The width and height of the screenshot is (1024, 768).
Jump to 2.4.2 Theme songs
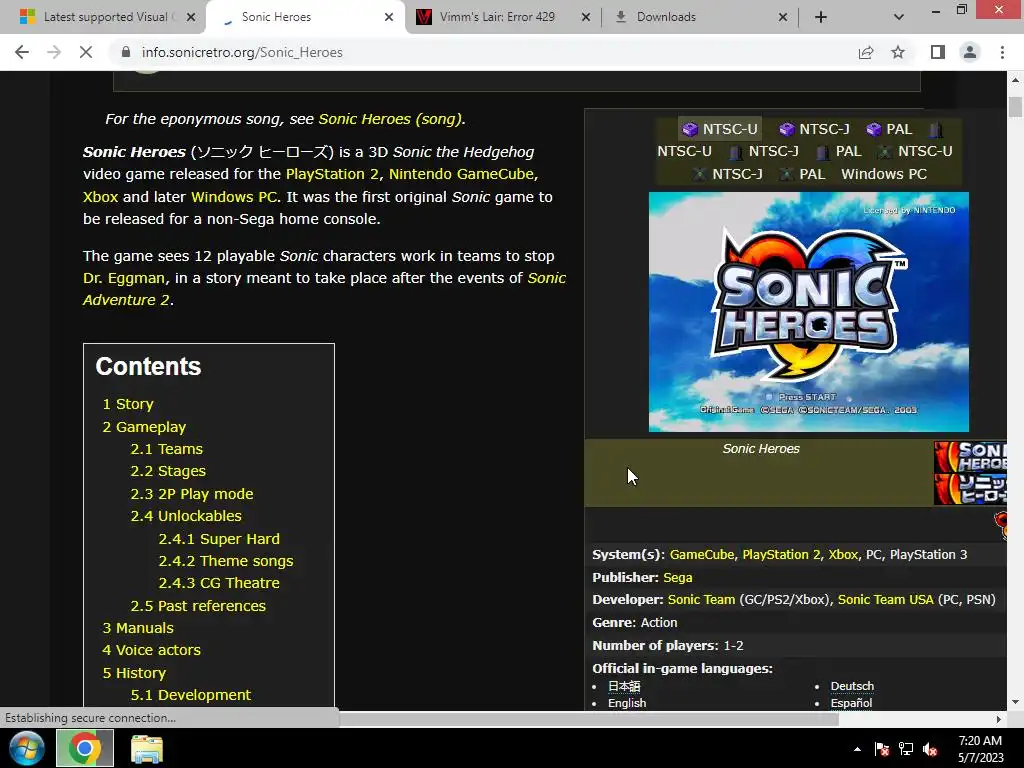pos(226,561)
